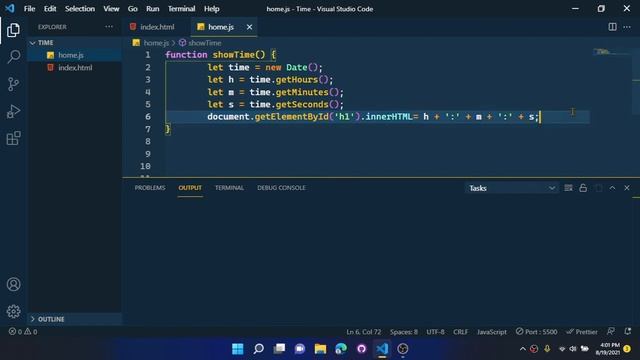This screenshot has width=640, height=360.
Task: Clear the output panel
Action: pyautogui.click(x=568, y=188)
